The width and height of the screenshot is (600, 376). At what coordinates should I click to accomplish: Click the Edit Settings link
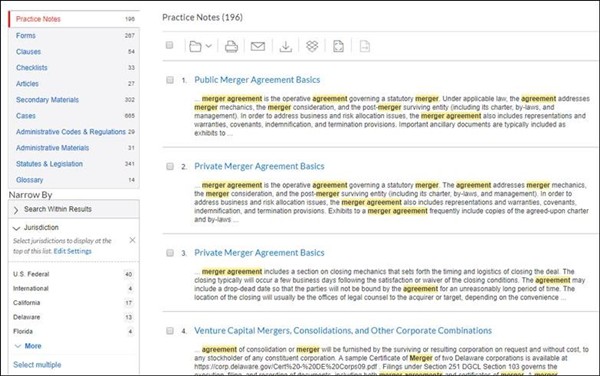[x=72, y=251]
